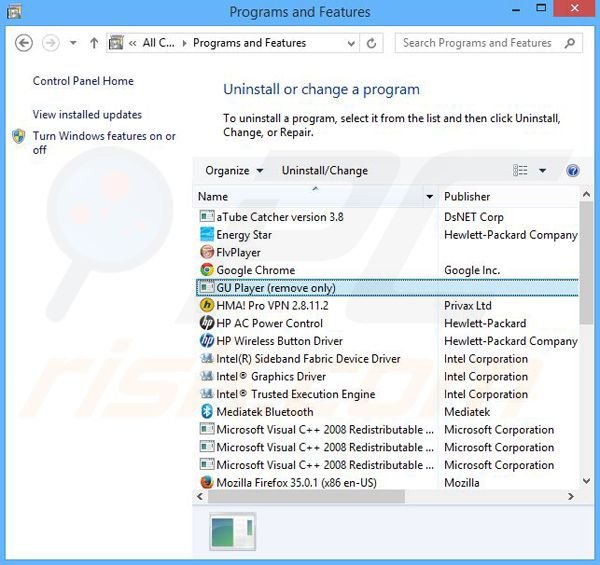Click the Windows features shield icon
Image resolution: width=600 pixels, height=565 pixels.
[x=19, y=136]
